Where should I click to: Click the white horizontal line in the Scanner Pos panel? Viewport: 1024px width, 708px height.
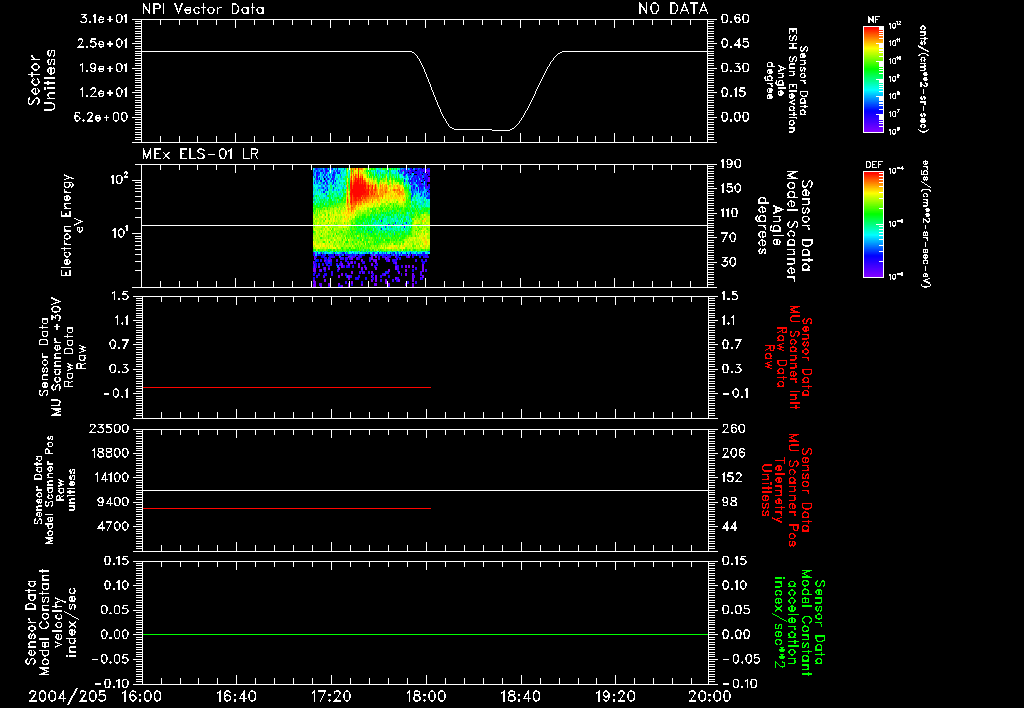(425, 491)
